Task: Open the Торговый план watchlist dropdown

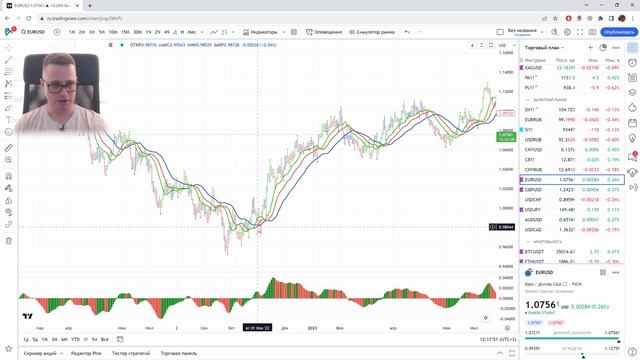Action: click(x=544, y=48)
